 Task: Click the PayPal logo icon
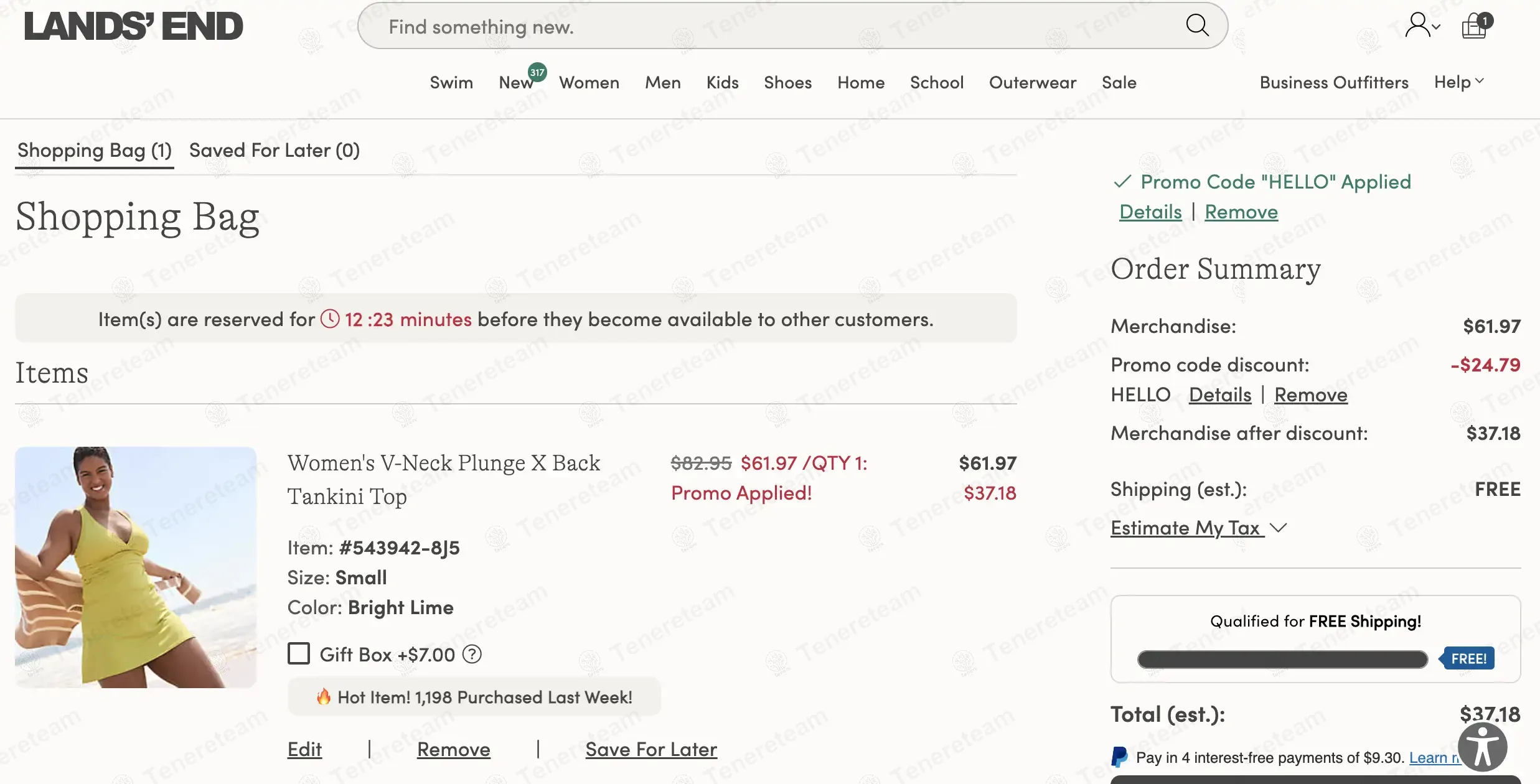click(x=1119, y=757)
